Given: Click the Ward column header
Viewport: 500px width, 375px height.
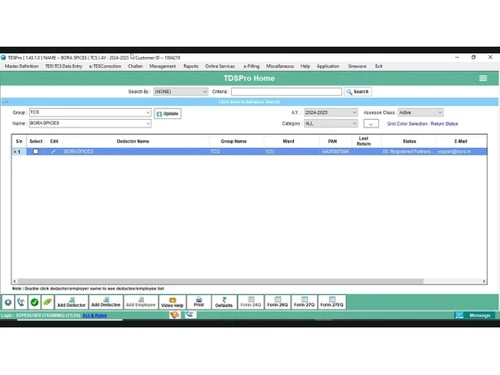Looking at the screenshot, I should tap(288, 141).
